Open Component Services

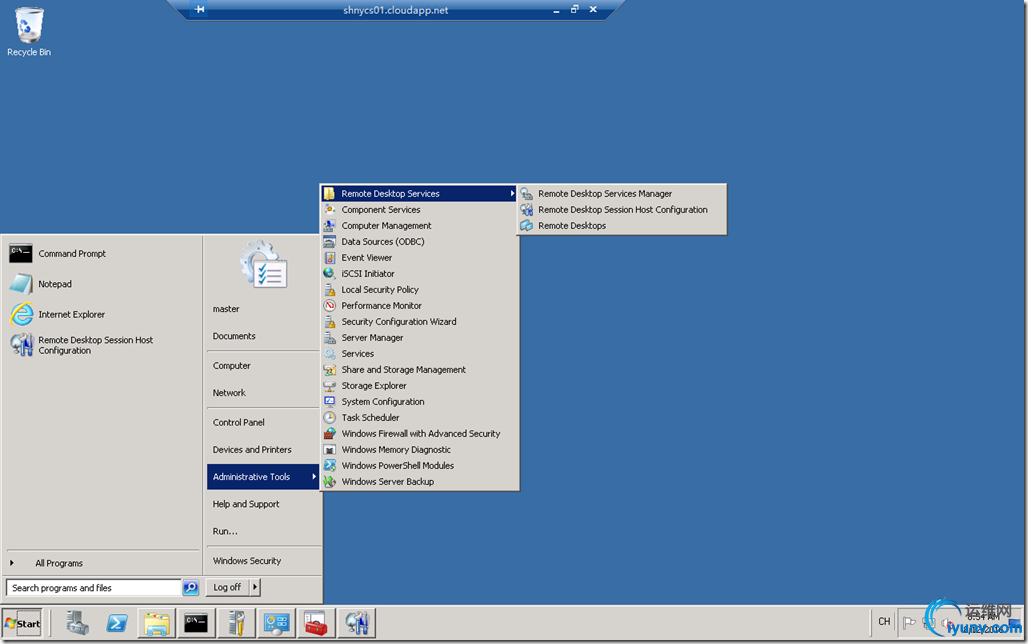(x=419, y=210)
